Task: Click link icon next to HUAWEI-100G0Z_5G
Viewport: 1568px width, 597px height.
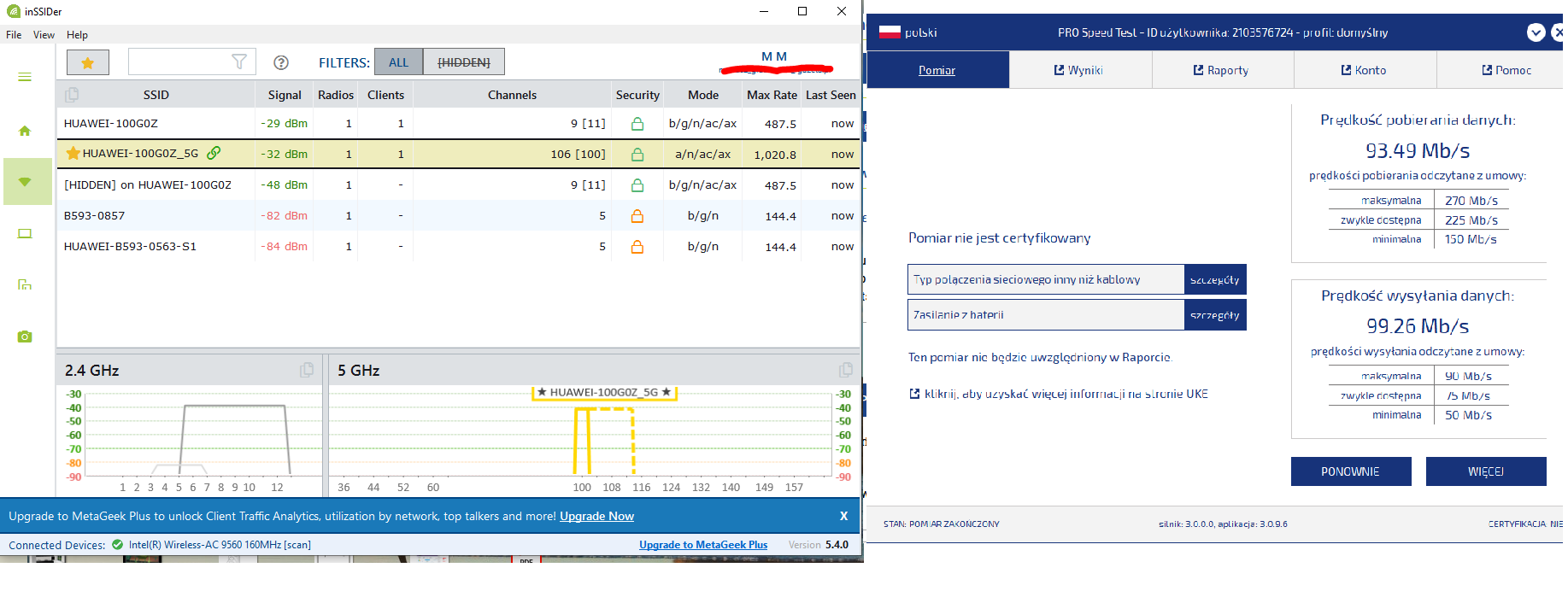Action: (x=214, y=153)
